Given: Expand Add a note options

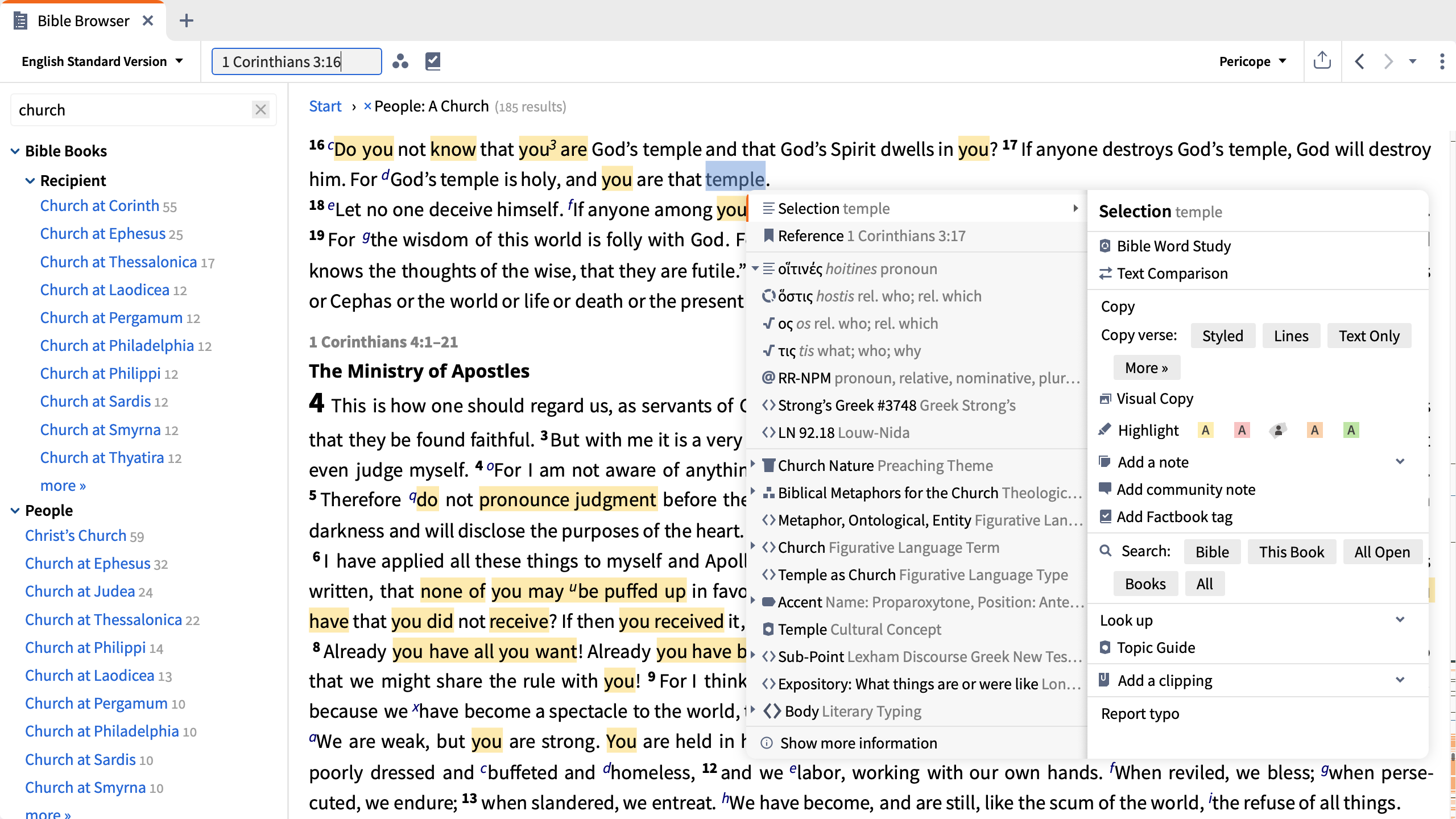Looking at the screenshot, I should coord(1400,462).
